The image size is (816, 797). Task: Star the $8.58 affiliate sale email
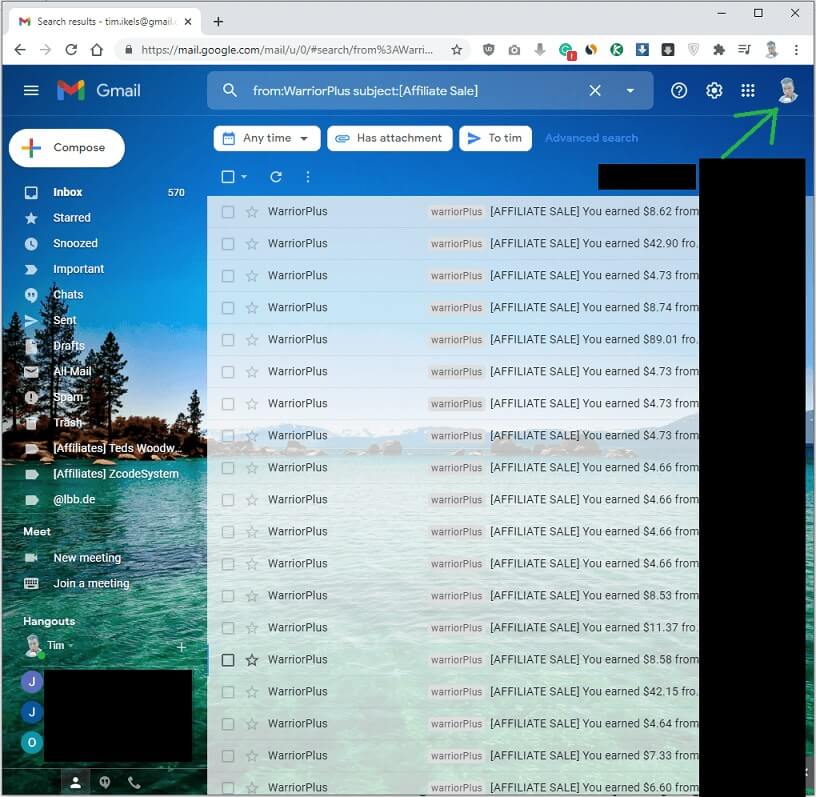(252, 660)
